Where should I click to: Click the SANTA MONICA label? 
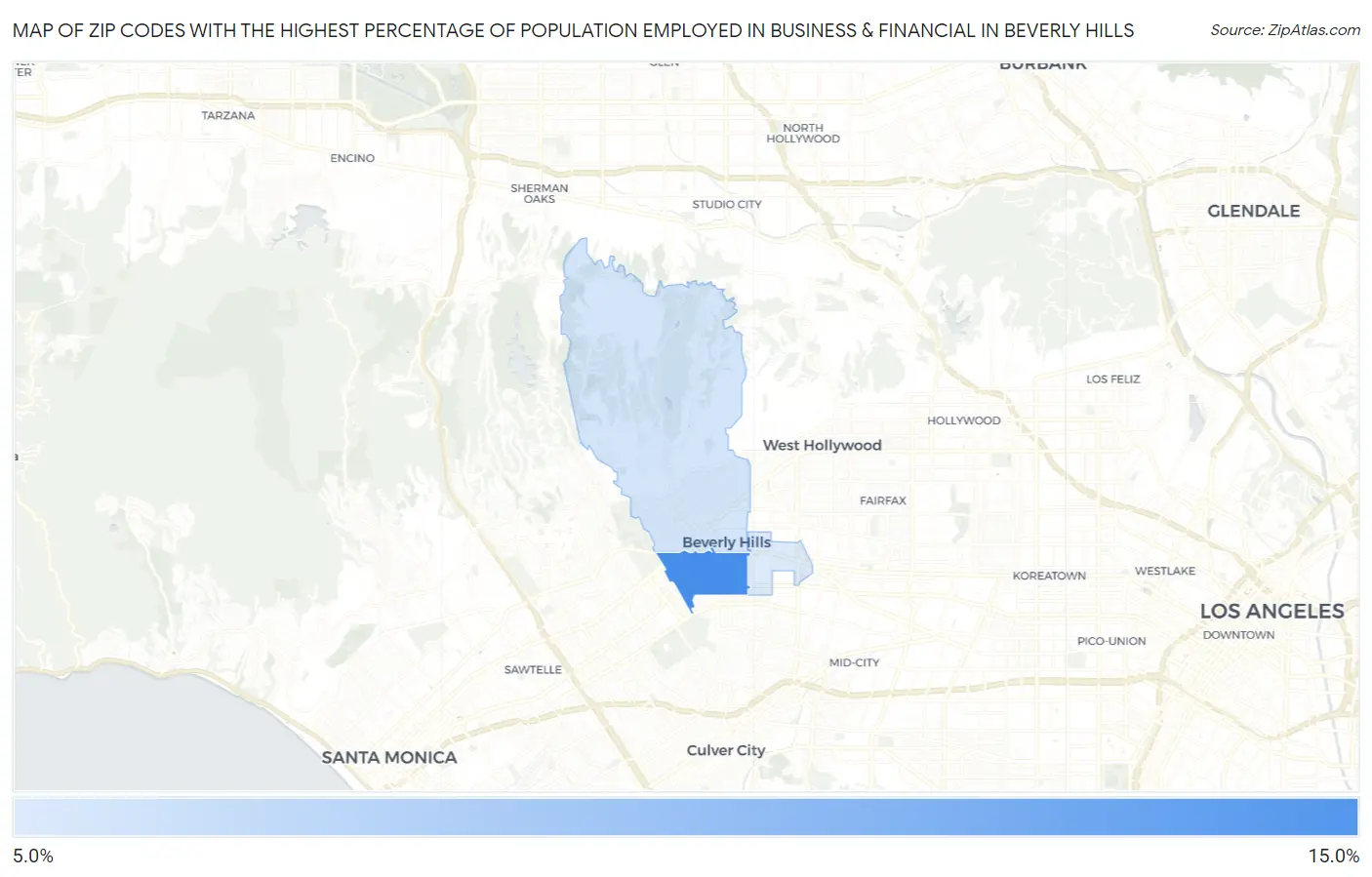tap(389, 757)
